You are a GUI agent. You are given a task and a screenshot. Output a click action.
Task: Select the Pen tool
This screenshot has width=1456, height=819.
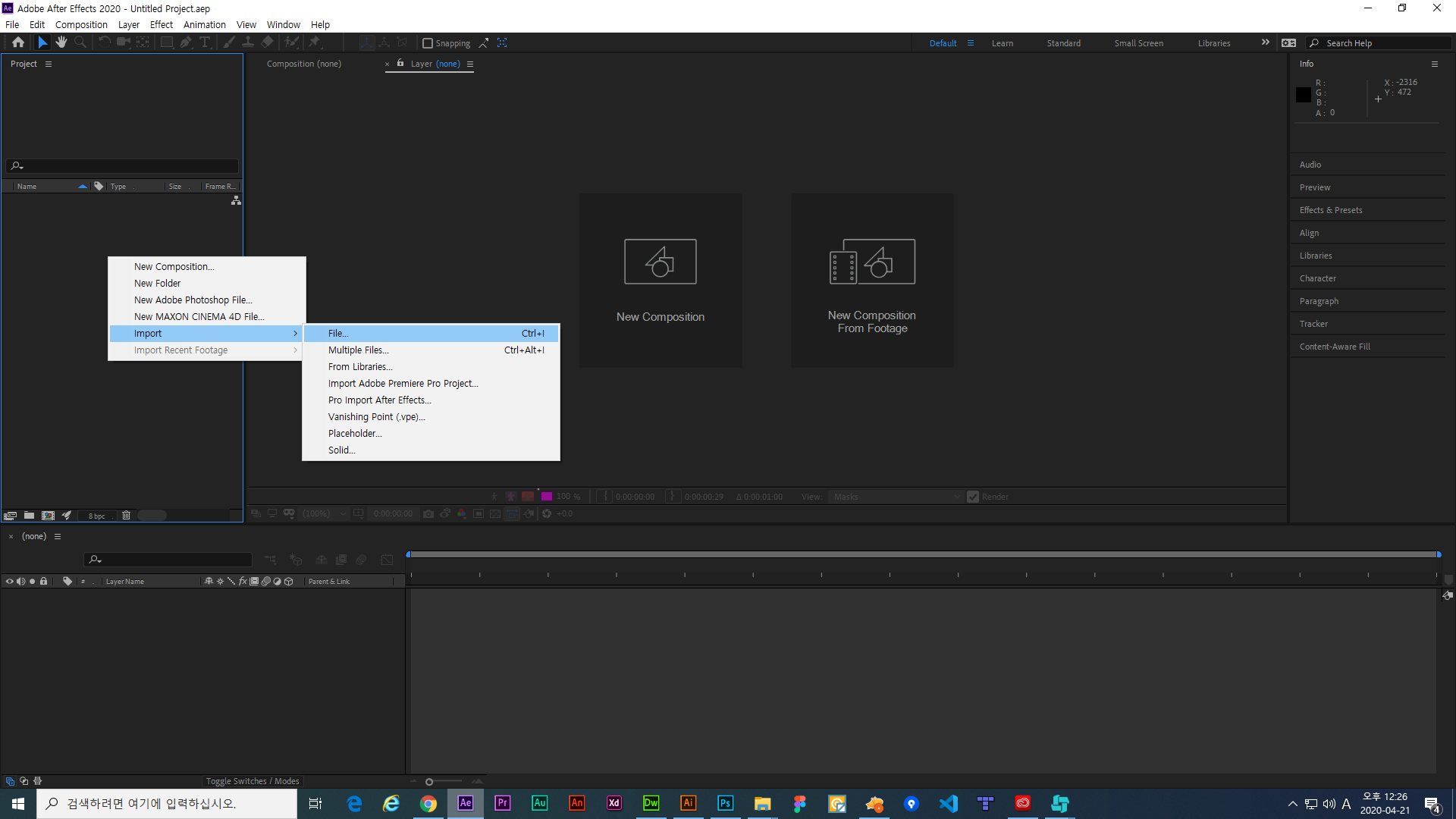click(186, 42)
